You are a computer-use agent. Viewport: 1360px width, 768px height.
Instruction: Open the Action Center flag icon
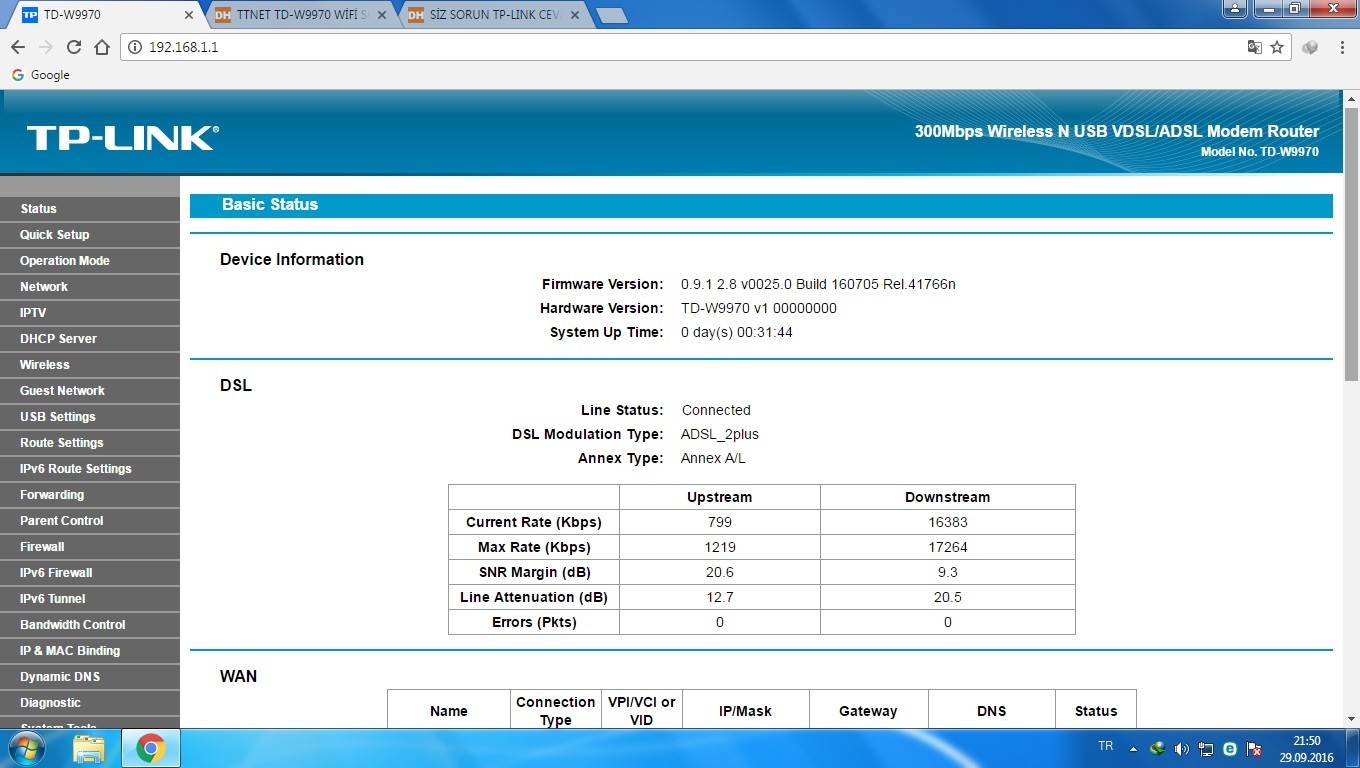pos(1254,748)
